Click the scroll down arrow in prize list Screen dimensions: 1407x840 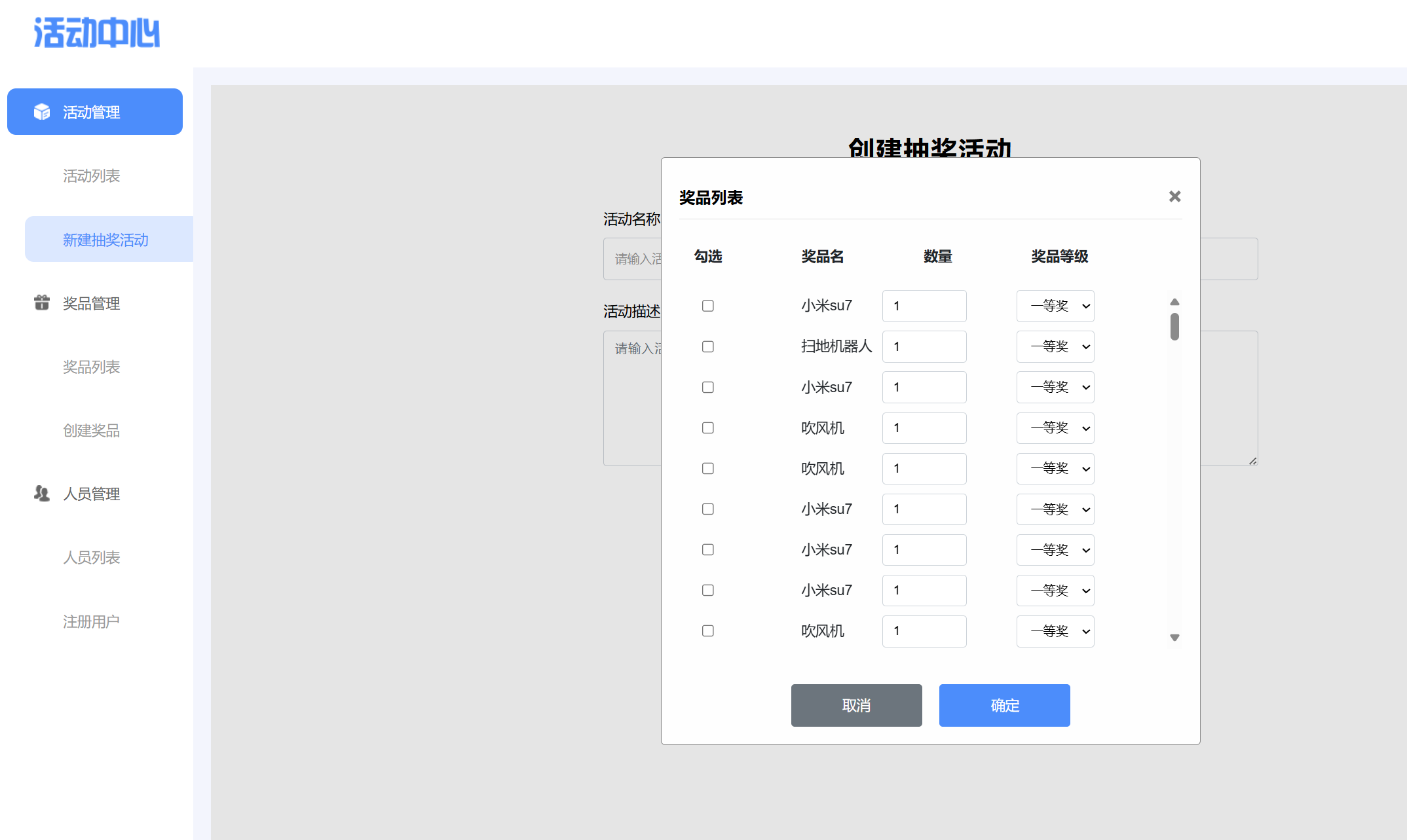coord(1174,637)
